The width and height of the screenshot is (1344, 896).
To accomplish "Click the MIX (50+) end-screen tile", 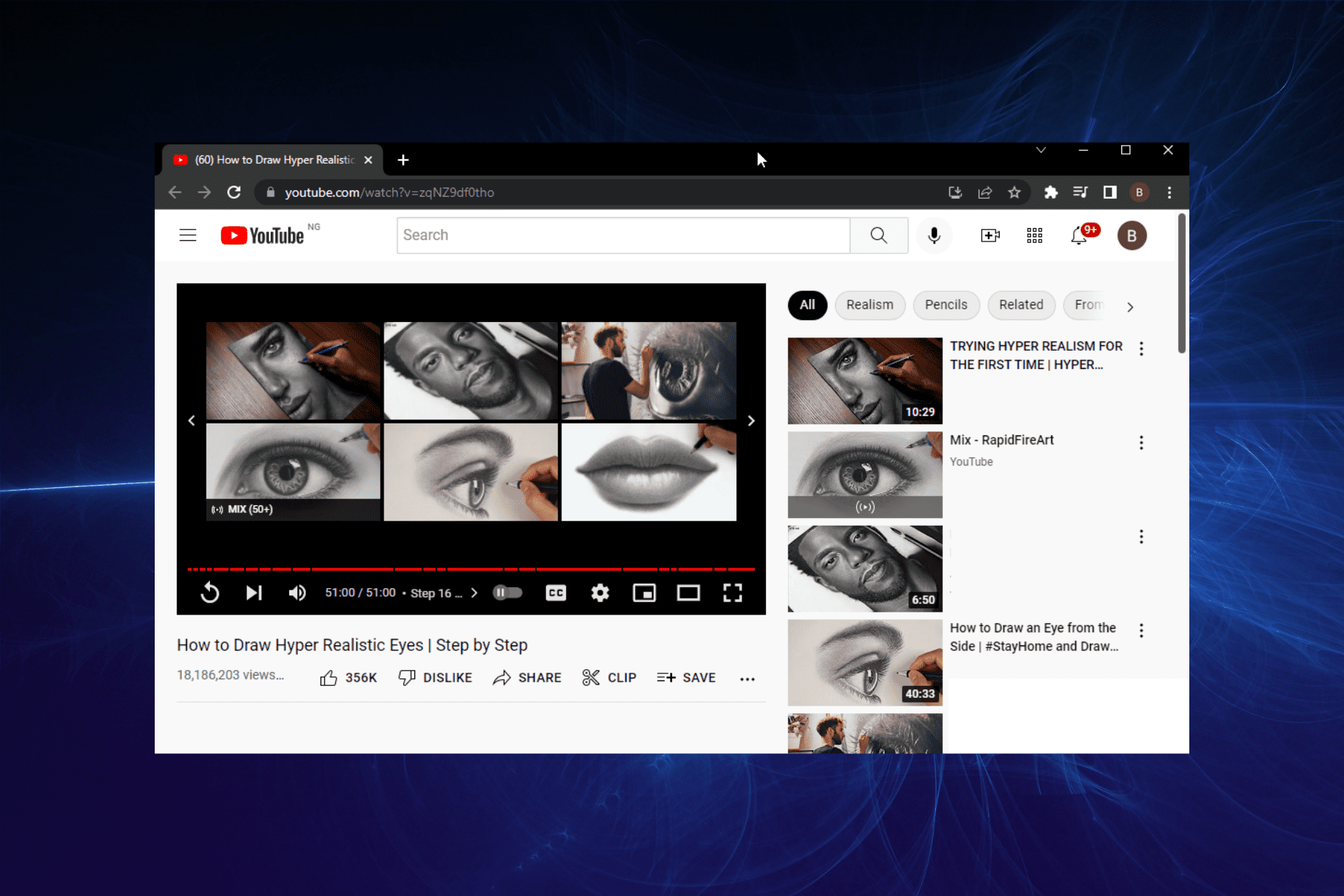I will pyautogui.click(x=293, y=472).
